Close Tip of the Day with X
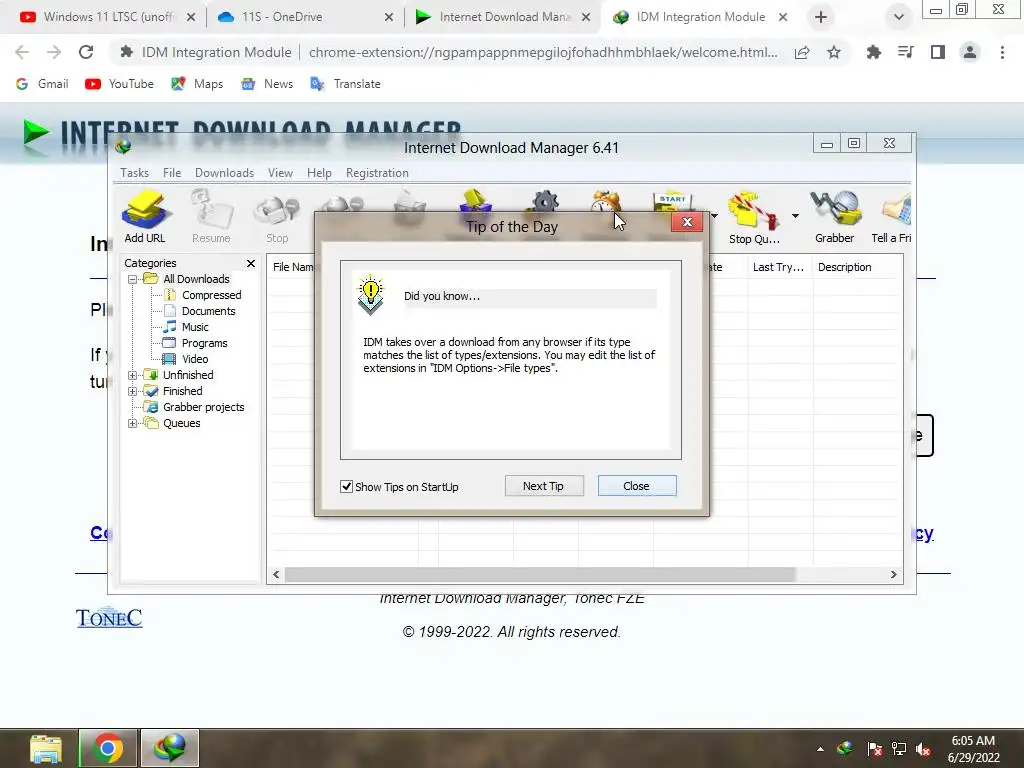1024x768 pixels. pyautogui.click(x=687, y=222)
